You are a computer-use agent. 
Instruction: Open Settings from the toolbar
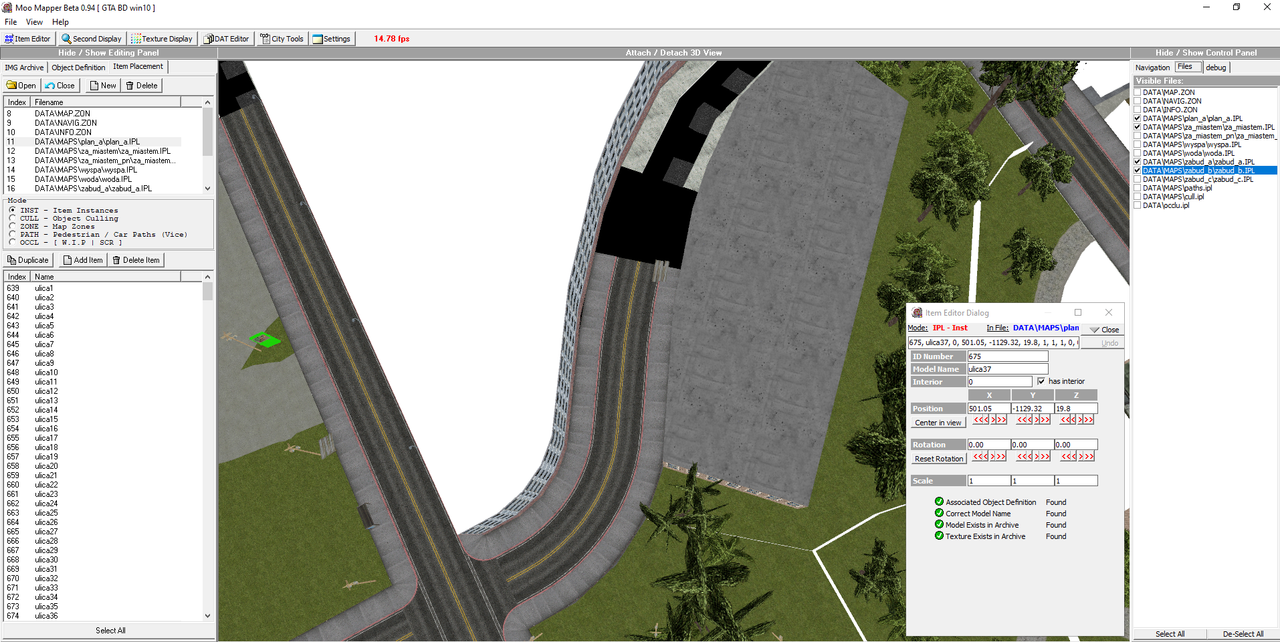click(x=332, y=39)
